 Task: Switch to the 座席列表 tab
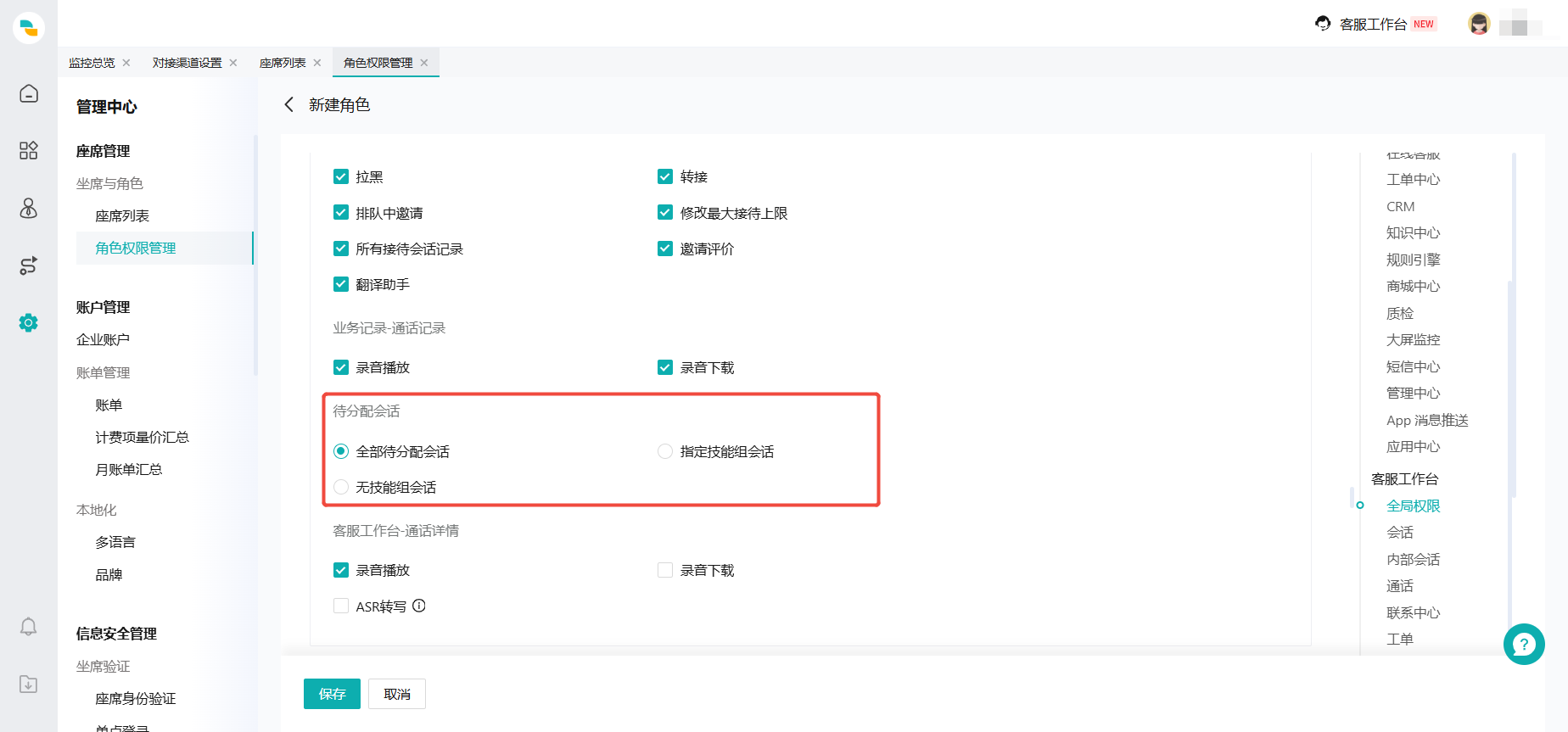283,63
